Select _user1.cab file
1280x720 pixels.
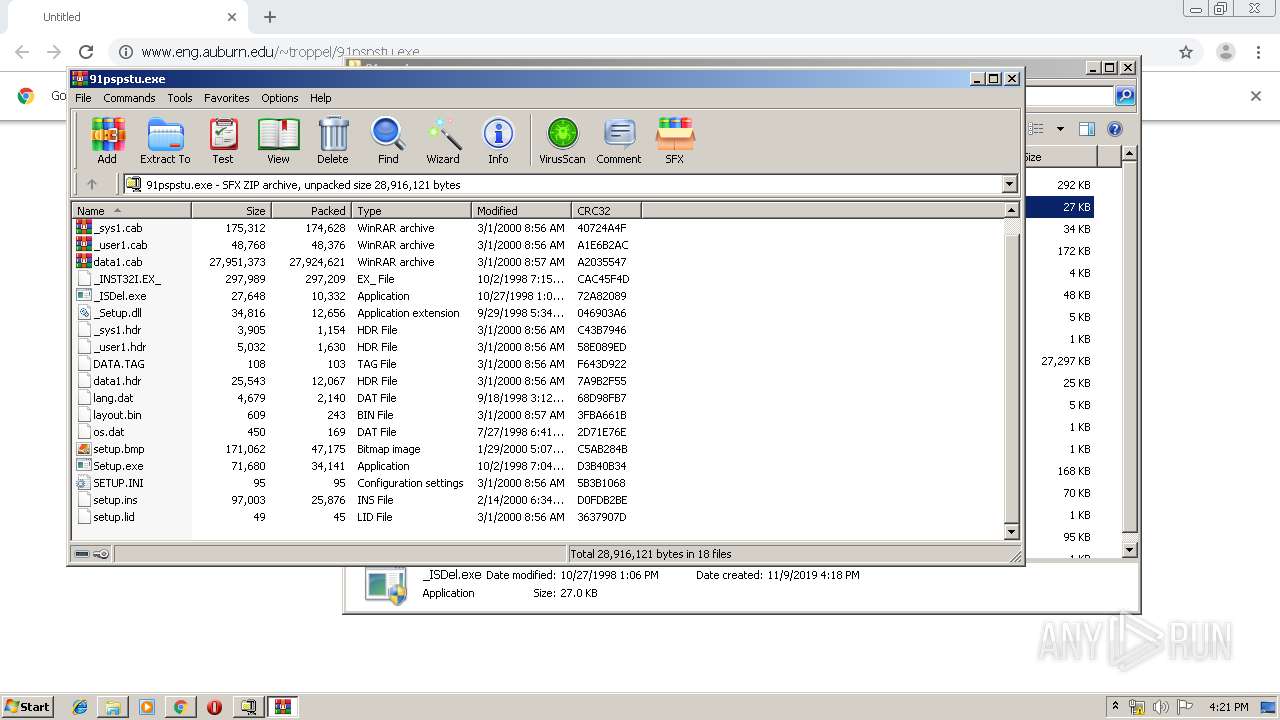(120, 245)
